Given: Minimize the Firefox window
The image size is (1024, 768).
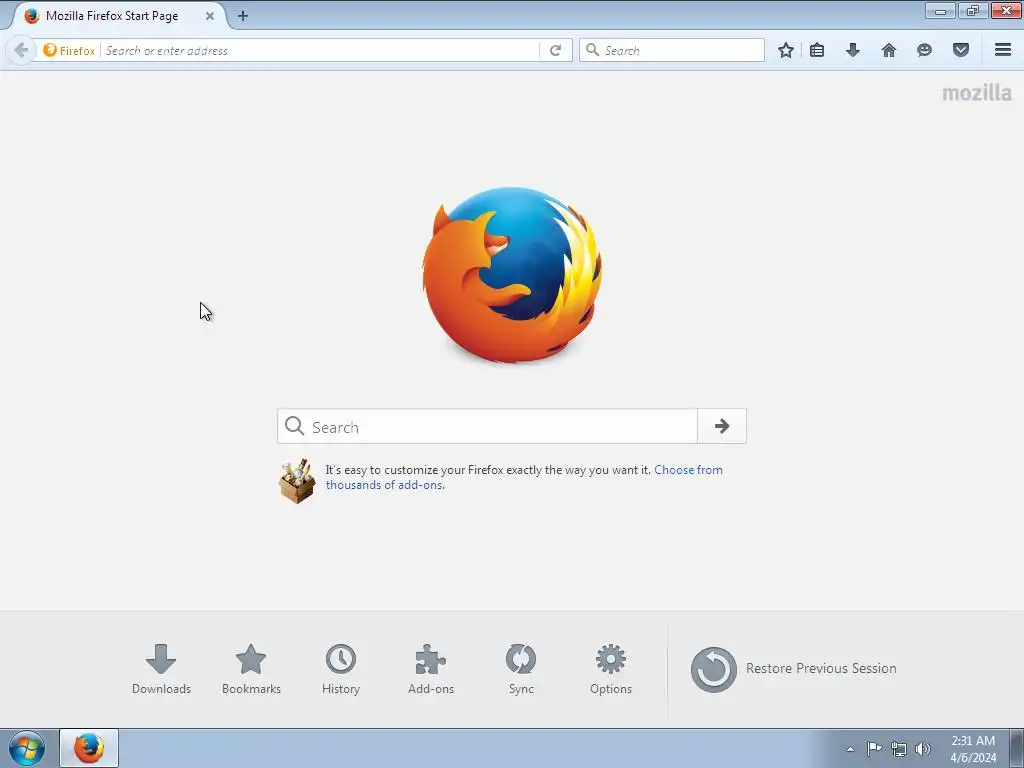Looking at the screenshot, I should point(940,11).
